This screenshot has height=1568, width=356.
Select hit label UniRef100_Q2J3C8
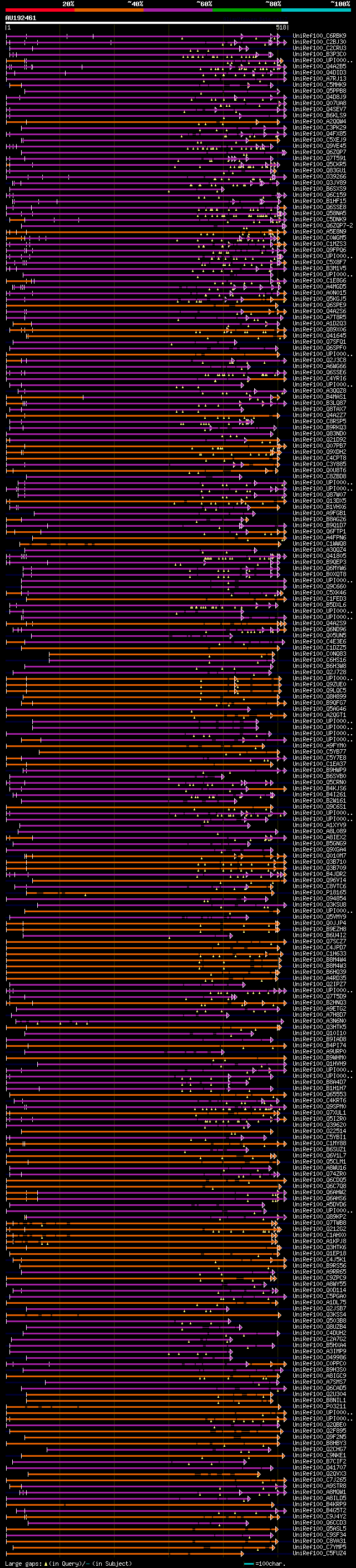point(319,360)
